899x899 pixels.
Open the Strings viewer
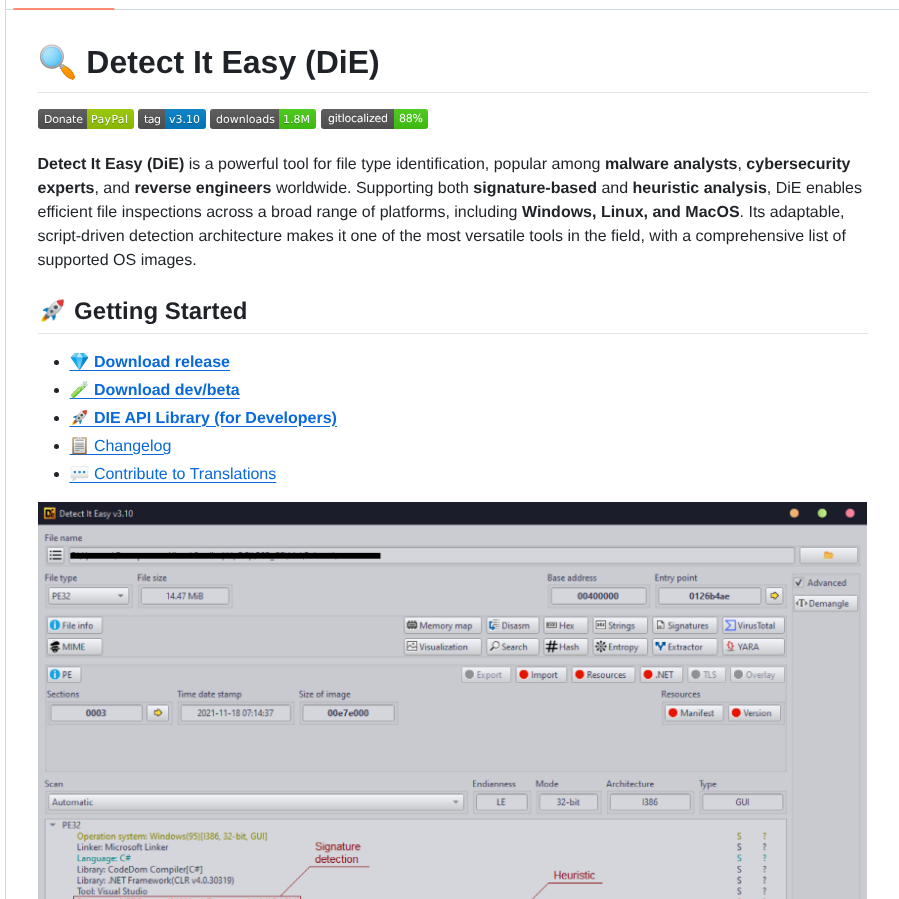(619, 624)
